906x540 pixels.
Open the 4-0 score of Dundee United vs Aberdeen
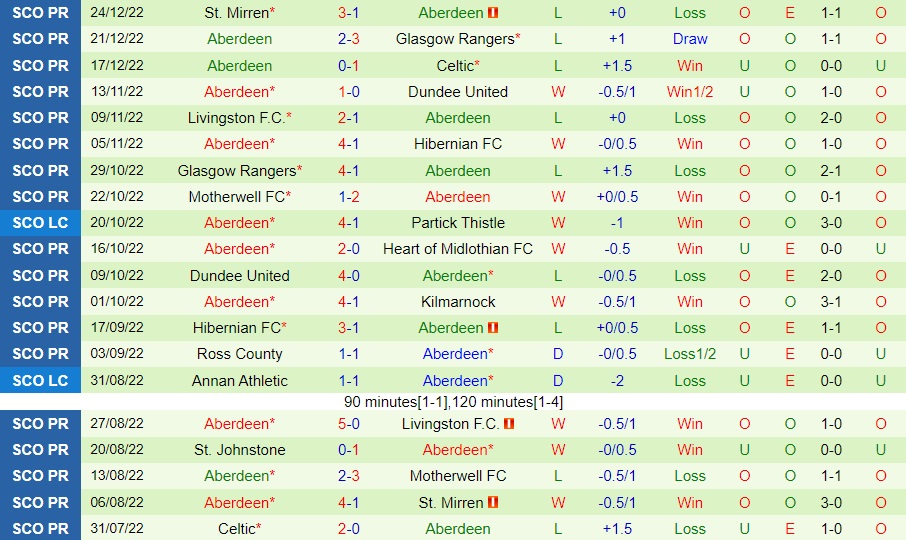[348, 275]
